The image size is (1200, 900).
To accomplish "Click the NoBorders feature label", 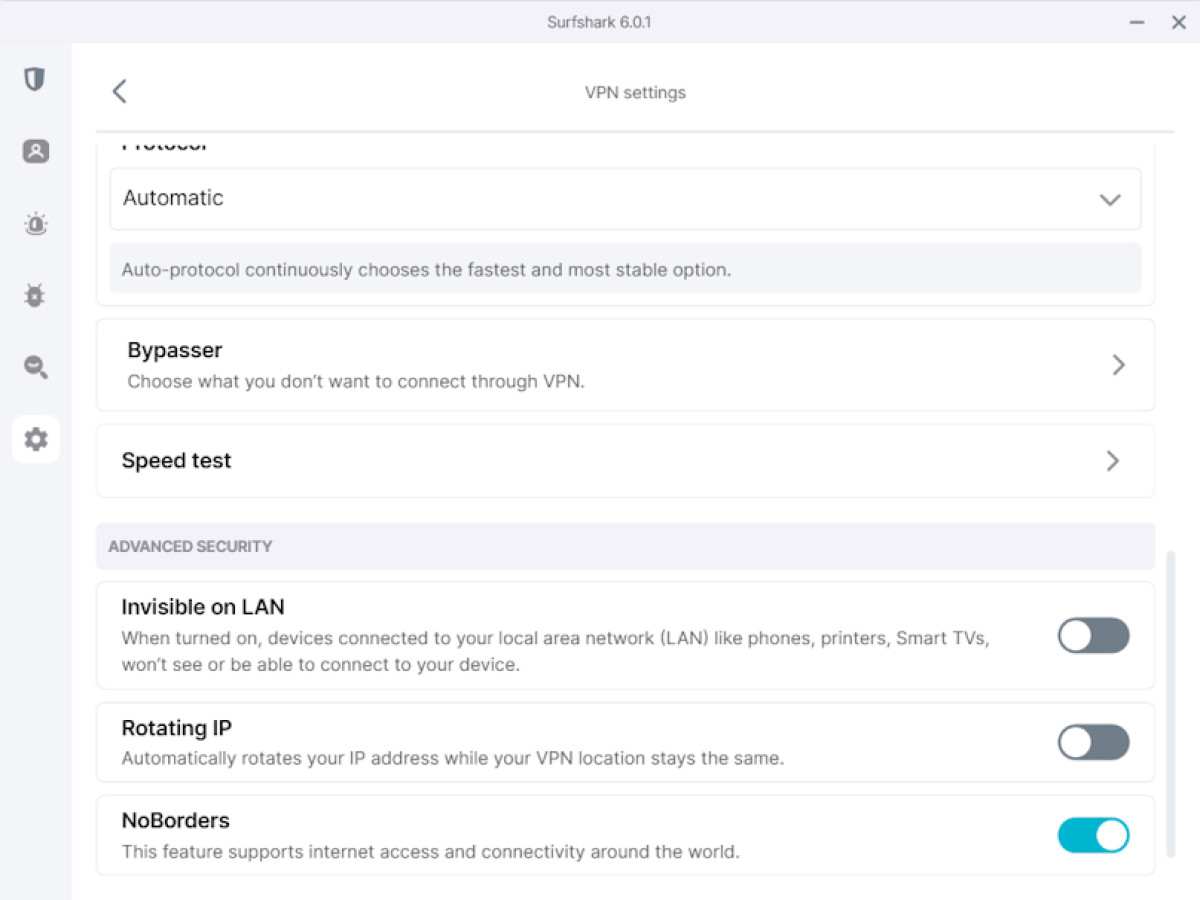I will click(176, 821).
